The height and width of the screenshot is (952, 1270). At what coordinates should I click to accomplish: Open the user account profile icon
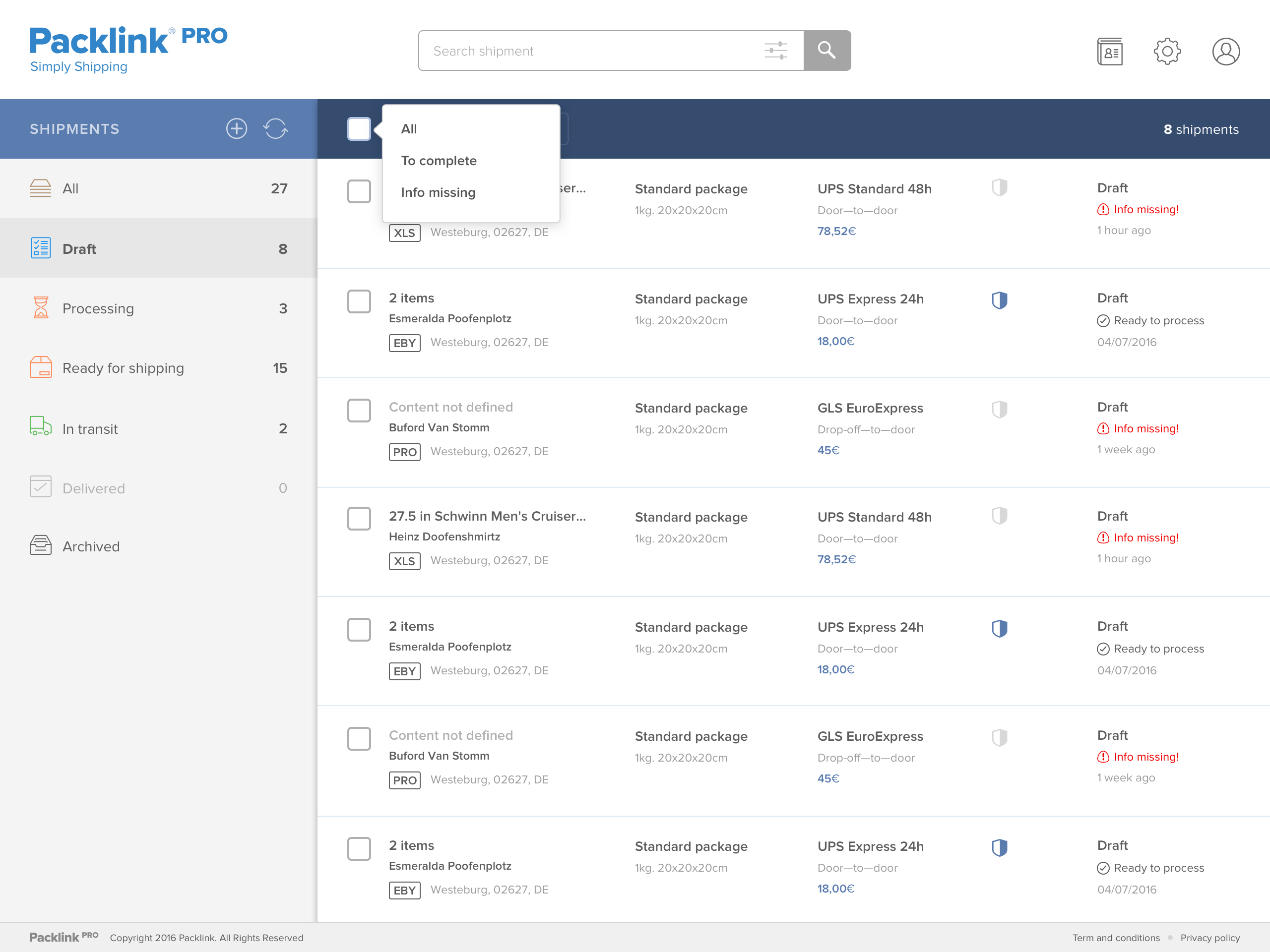(1225, 52)
